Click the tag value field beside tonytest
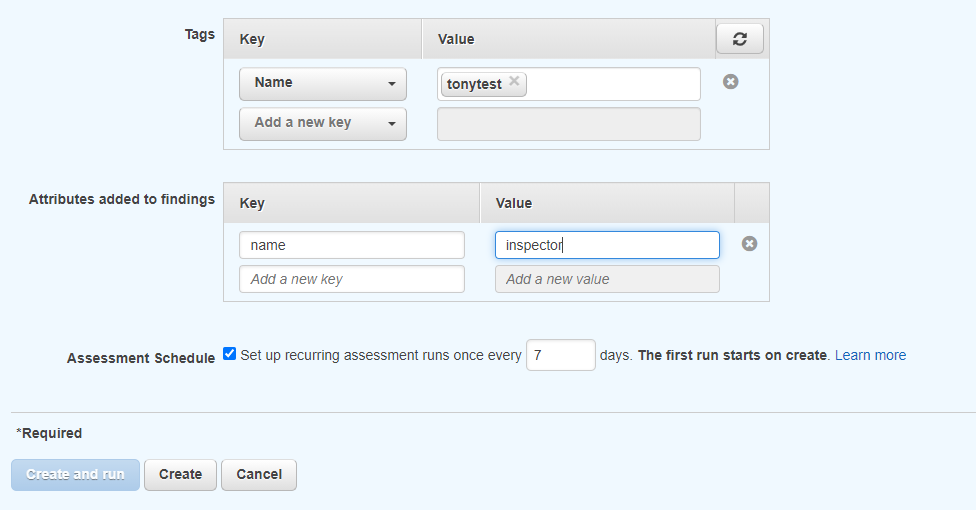 (x=612, y=84)
